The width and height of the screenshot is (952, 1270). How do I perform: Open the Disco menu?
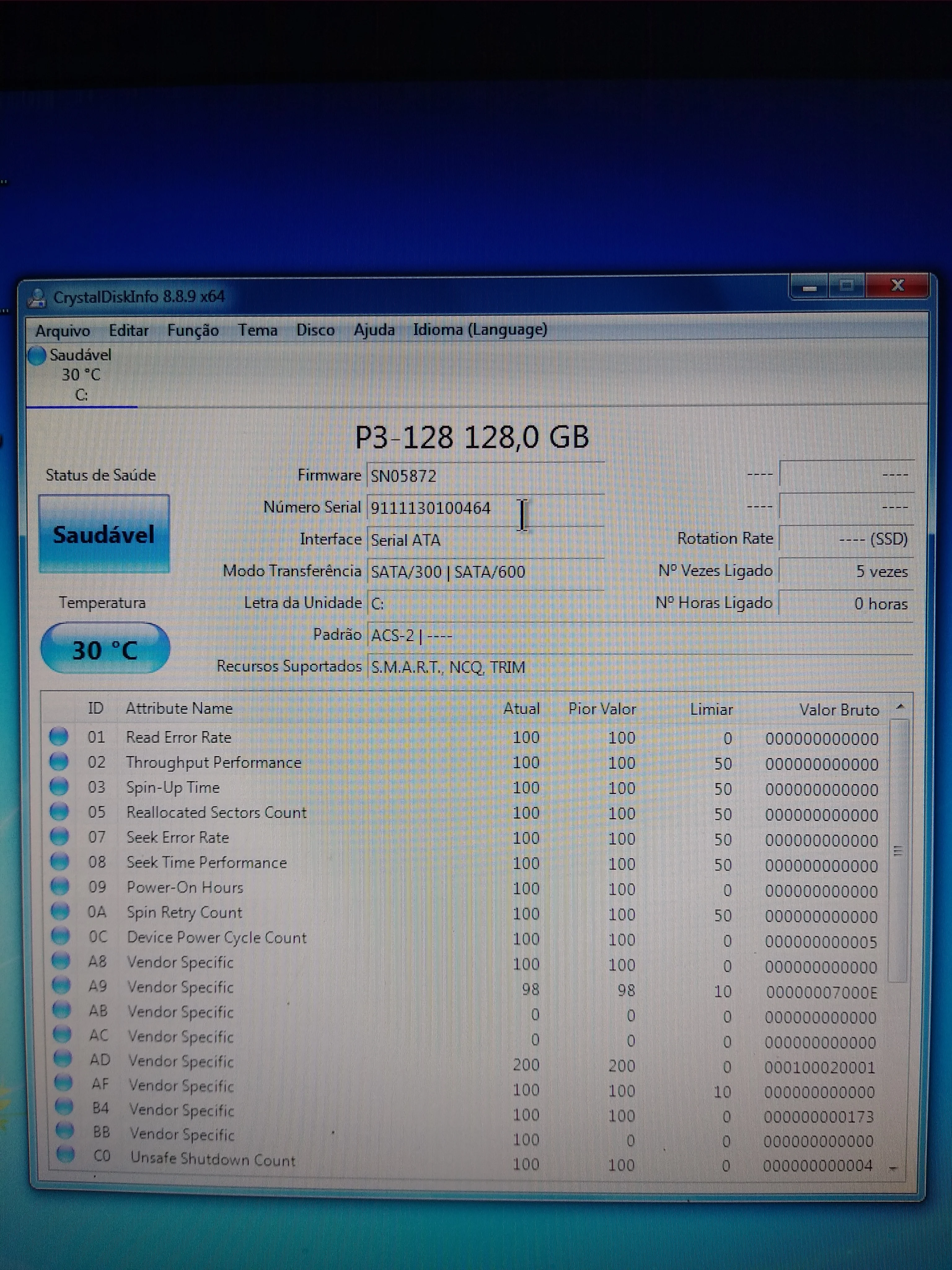[x=315, y=330]
